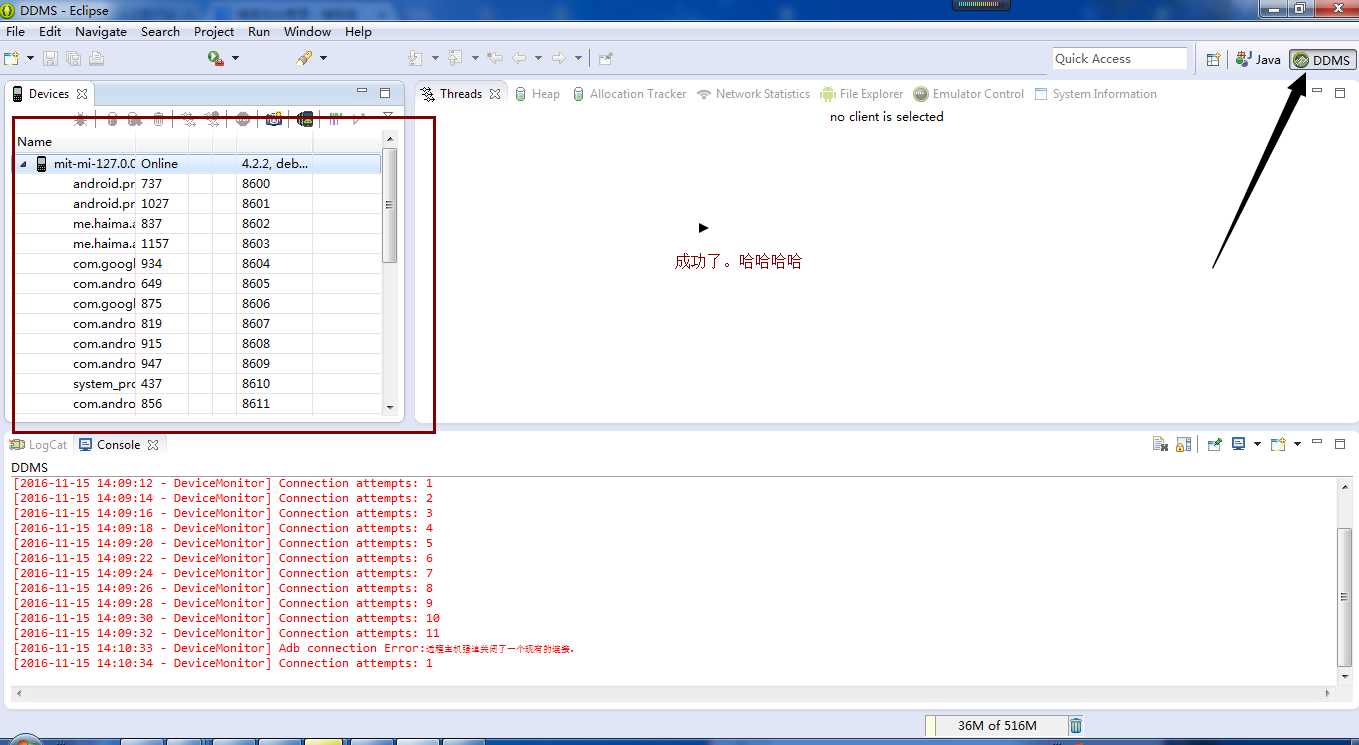Screen dimensions: 1359x745
Task: Toggle the Pin Console icon
Action: point(1215,444)
